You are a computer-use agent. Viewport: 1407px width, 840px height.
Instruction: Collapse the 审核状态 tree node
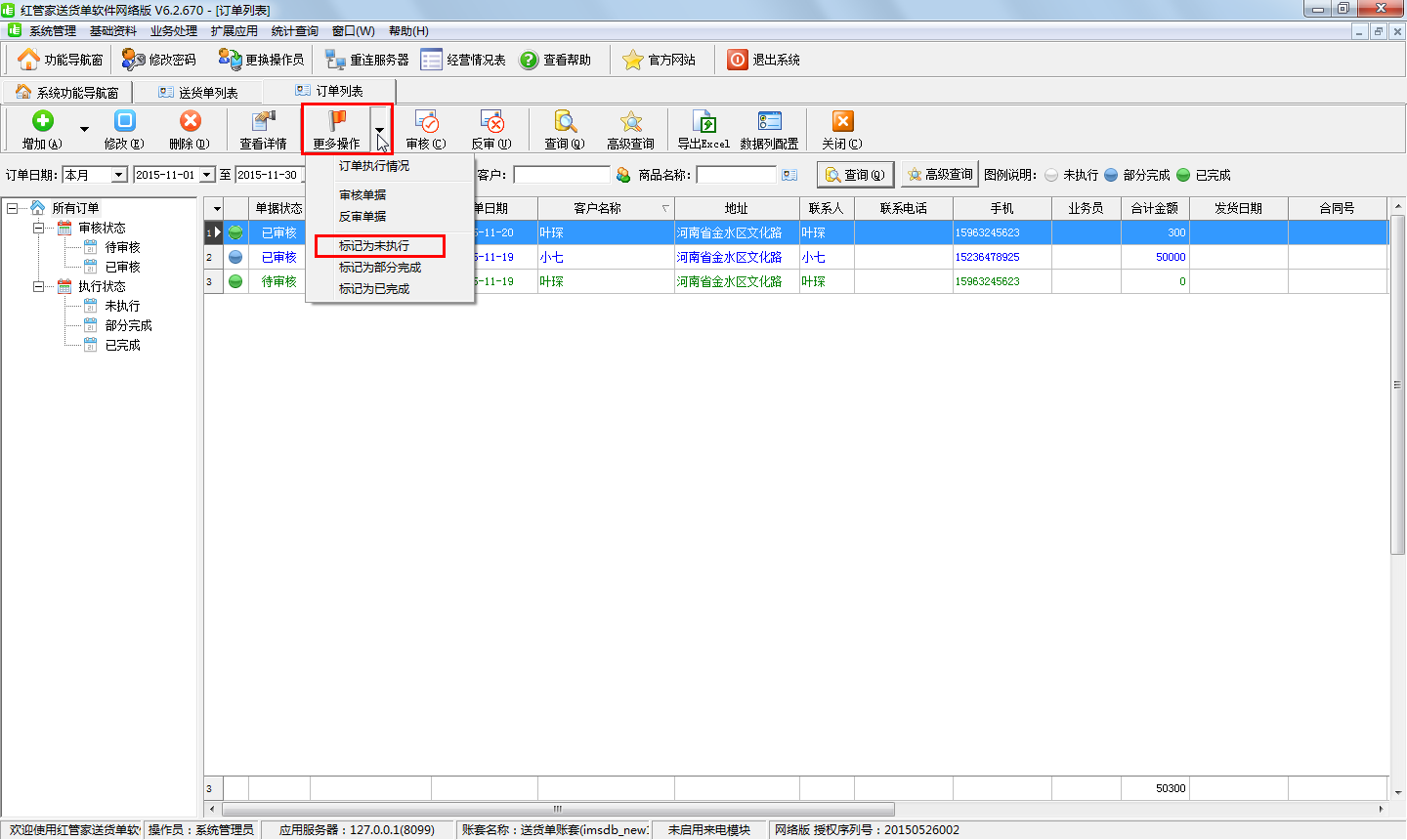pyautogui.click(x=38, y=228)
